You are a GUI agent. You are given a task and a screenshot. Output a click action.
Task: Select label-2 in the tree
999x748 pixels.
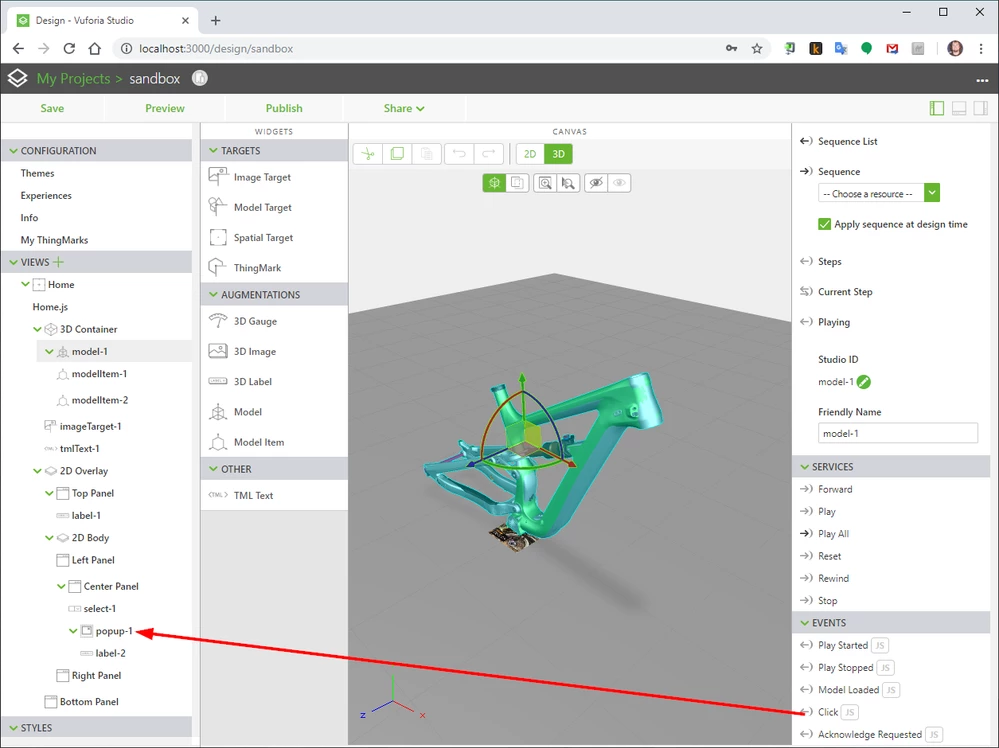pos(110,653)
